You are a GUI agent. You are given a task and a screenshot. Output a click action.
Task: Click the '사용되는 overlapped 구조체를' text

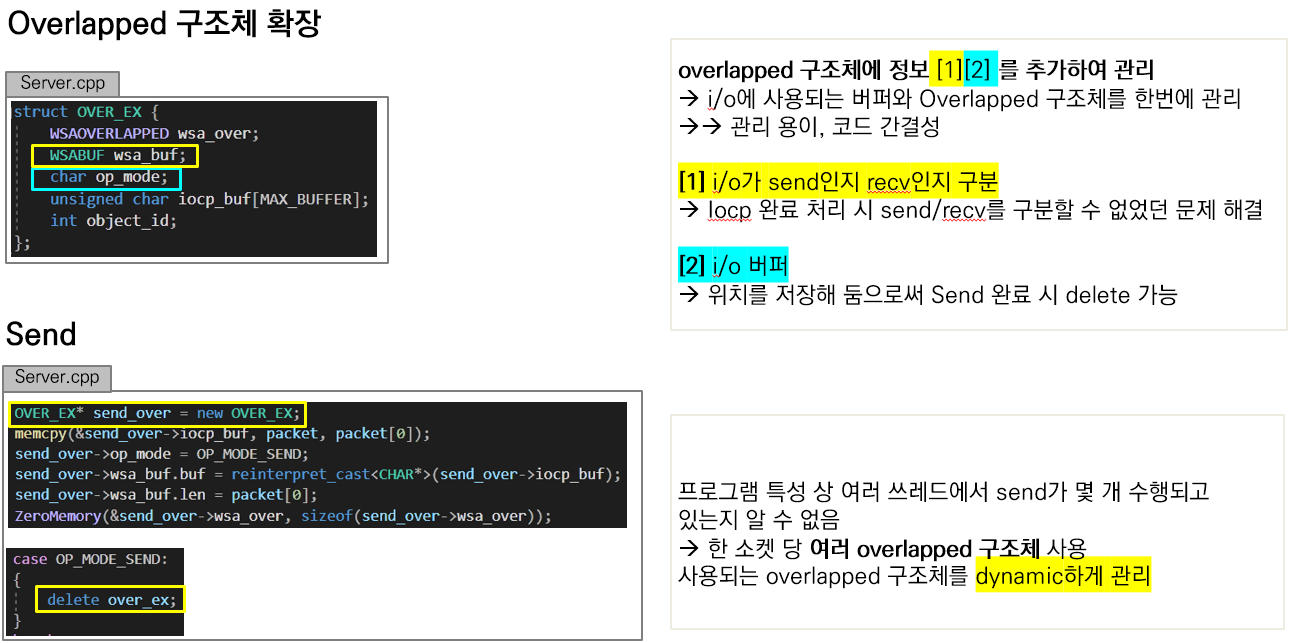point(824,577)
